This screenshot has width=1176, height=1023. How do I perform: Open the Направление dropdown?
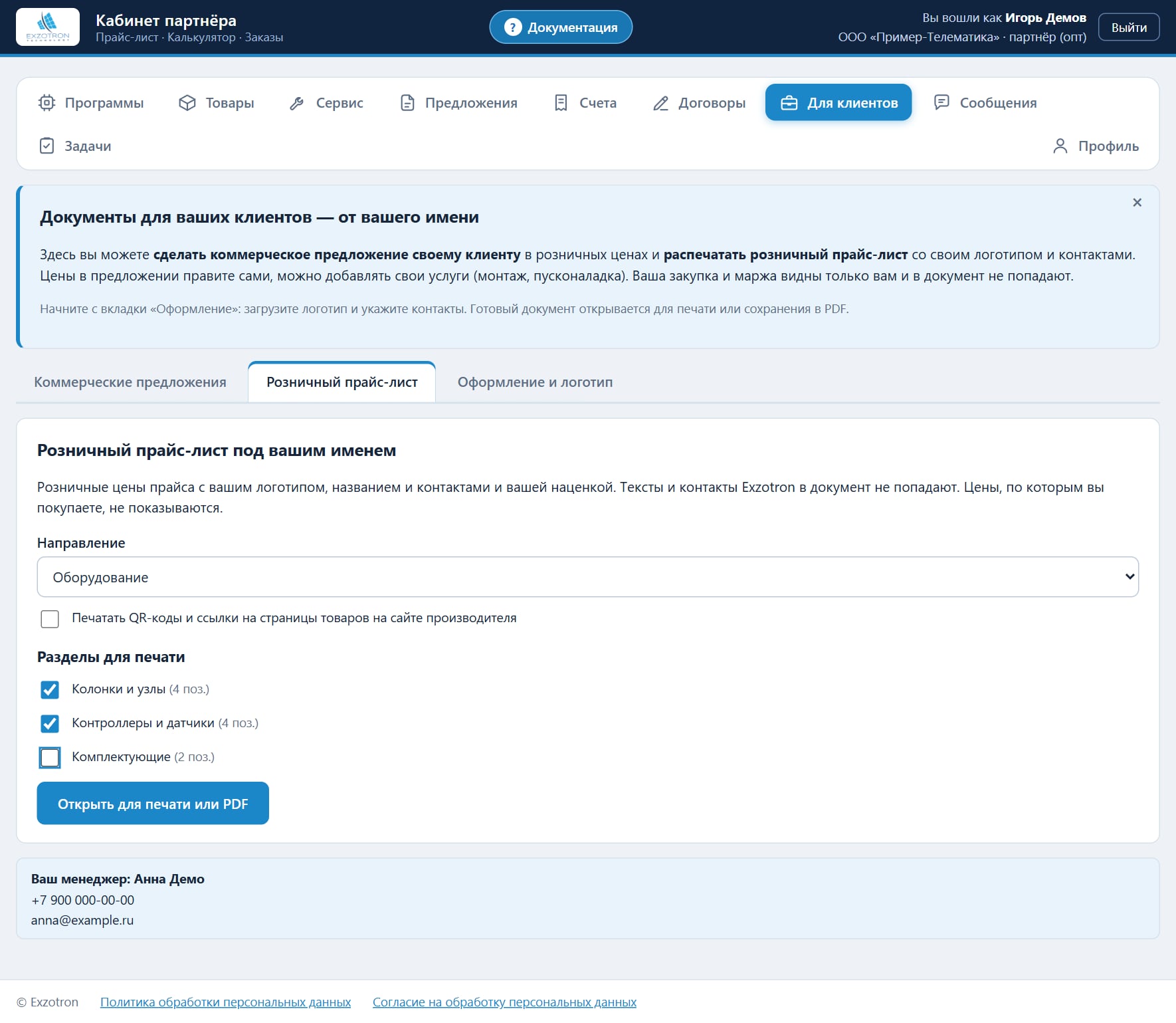[x=587, y=577]
